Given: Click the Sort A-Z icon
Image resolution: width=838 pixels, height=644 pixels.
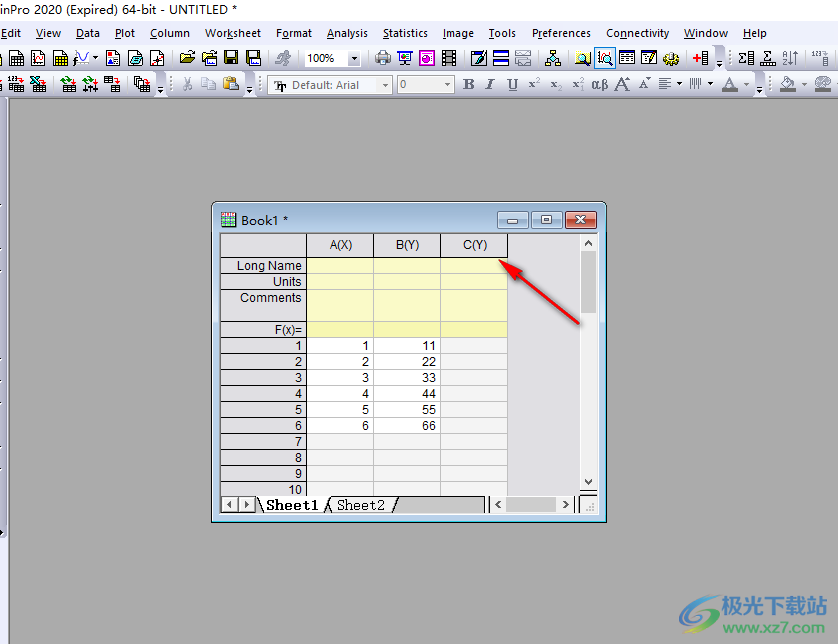Looking at the screenshot, I should [790, 58].
